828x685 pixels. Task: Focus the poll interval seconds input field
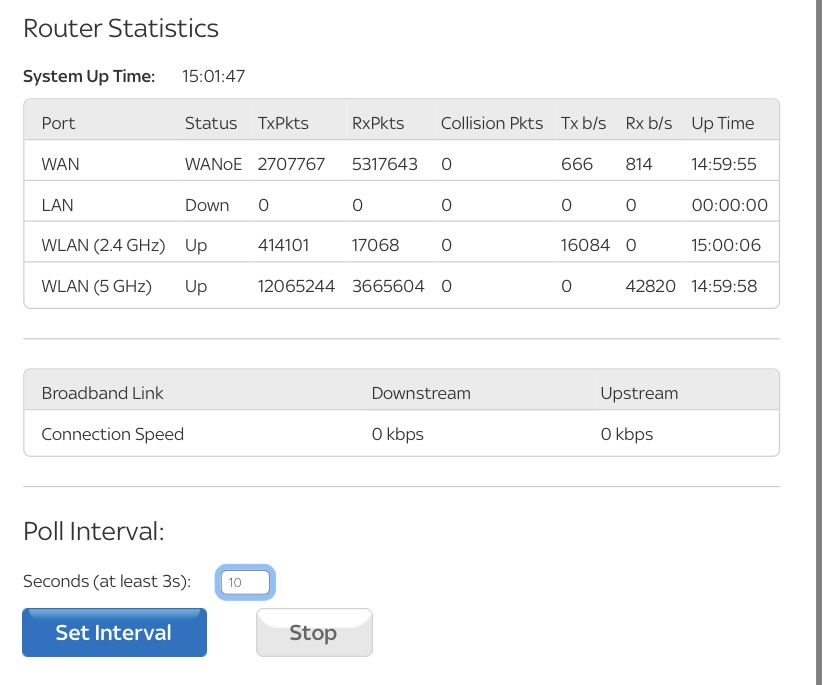[x=245, y=582]
